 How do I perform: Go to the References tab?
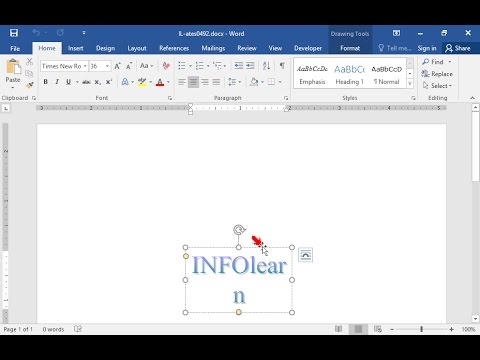[x=174, y=48]
